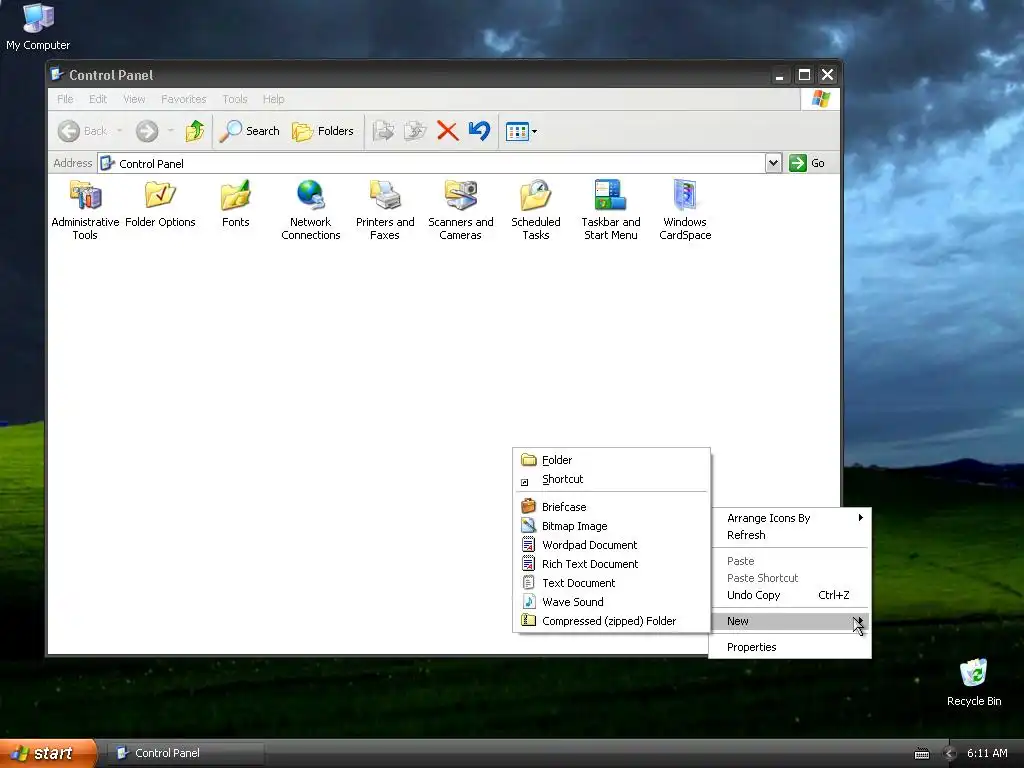This screenshot has height=768, width=1024.
Task: Open Scanners and Cameras icon
Action: (x=460, y=210)
